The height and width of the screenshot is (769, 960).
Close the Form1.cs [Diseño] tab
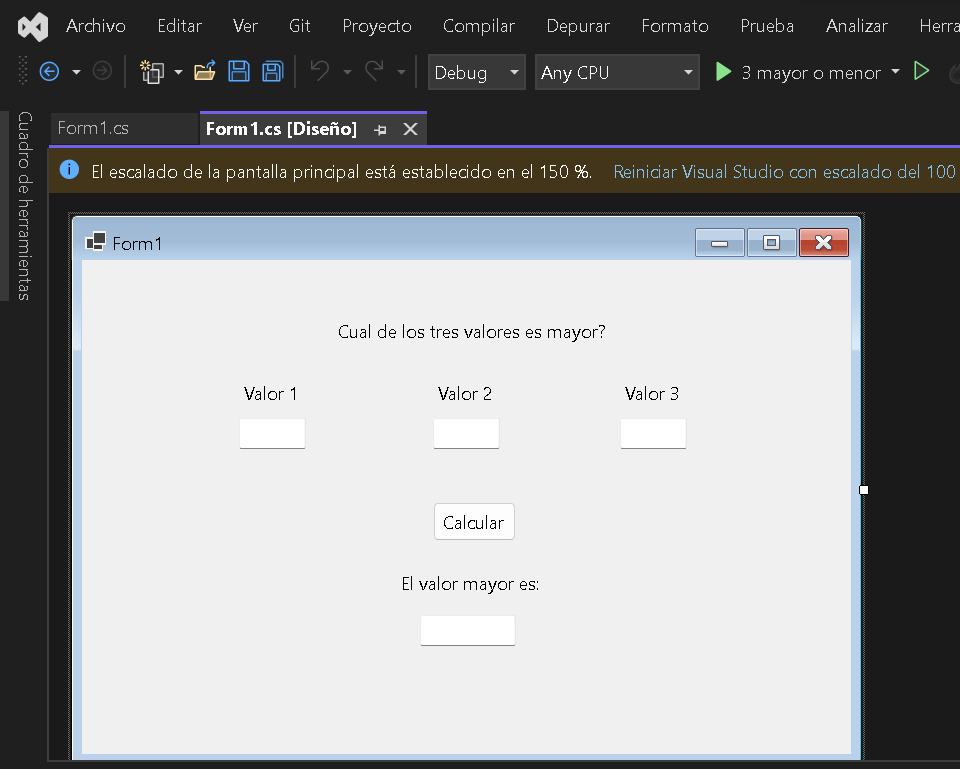point(410,129)
